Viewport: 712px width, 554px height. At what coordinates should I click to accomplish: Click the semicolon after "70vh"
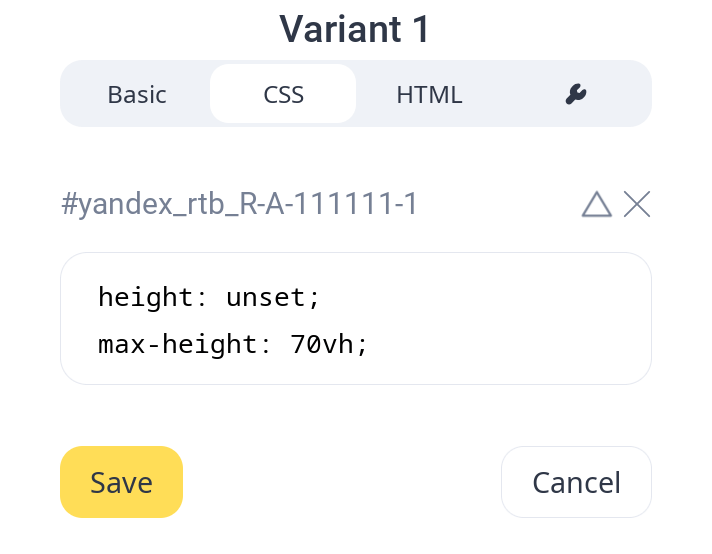point(363,346)
